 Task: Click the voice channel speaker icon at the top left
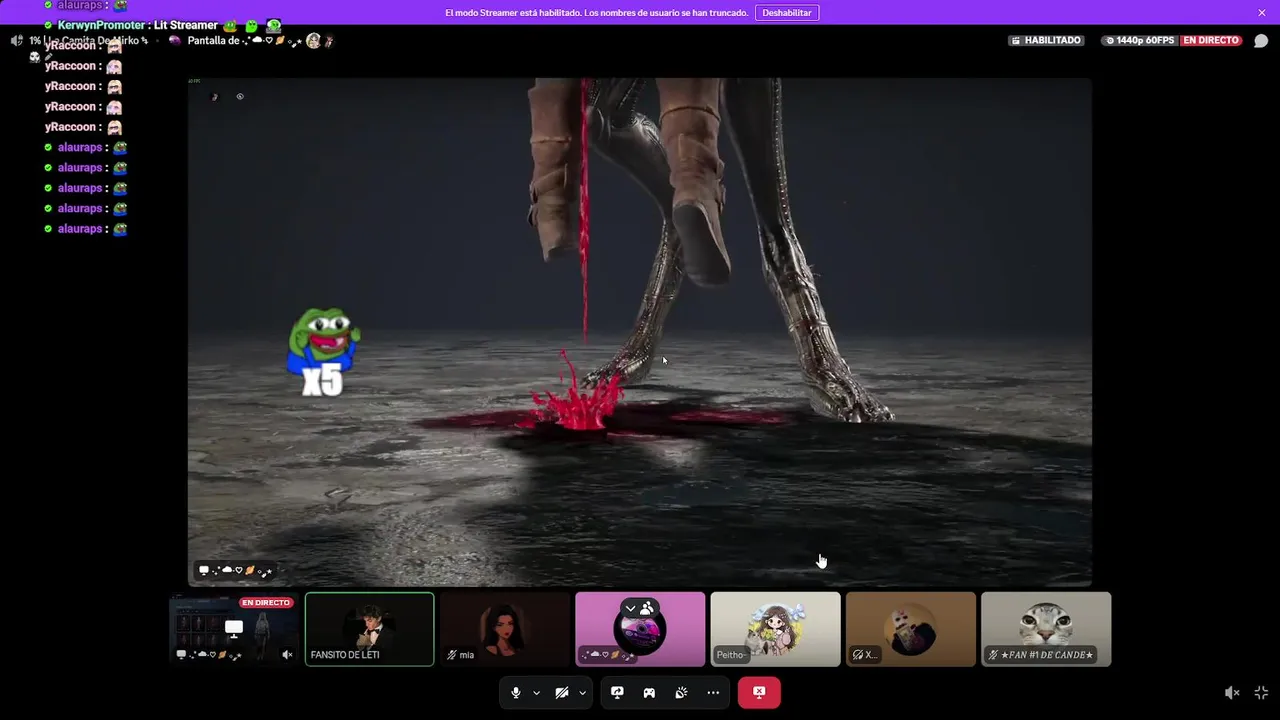[x=16, y=41]
